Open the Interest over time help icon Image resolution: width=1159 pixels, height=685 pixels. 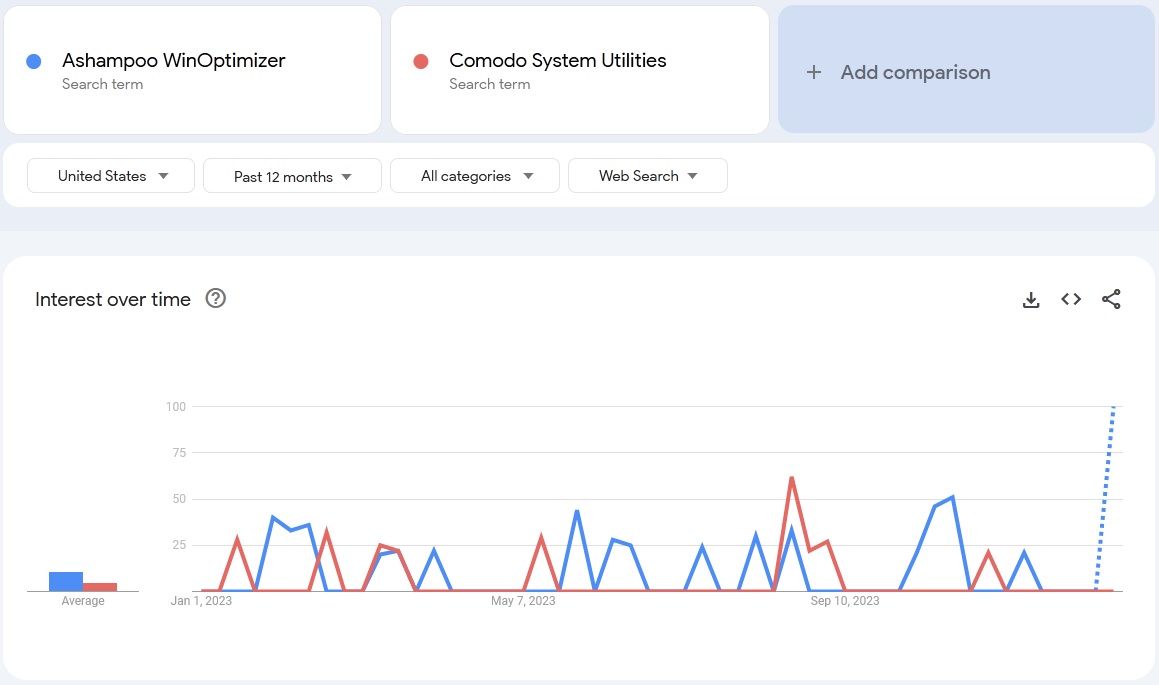pos(215,299)
